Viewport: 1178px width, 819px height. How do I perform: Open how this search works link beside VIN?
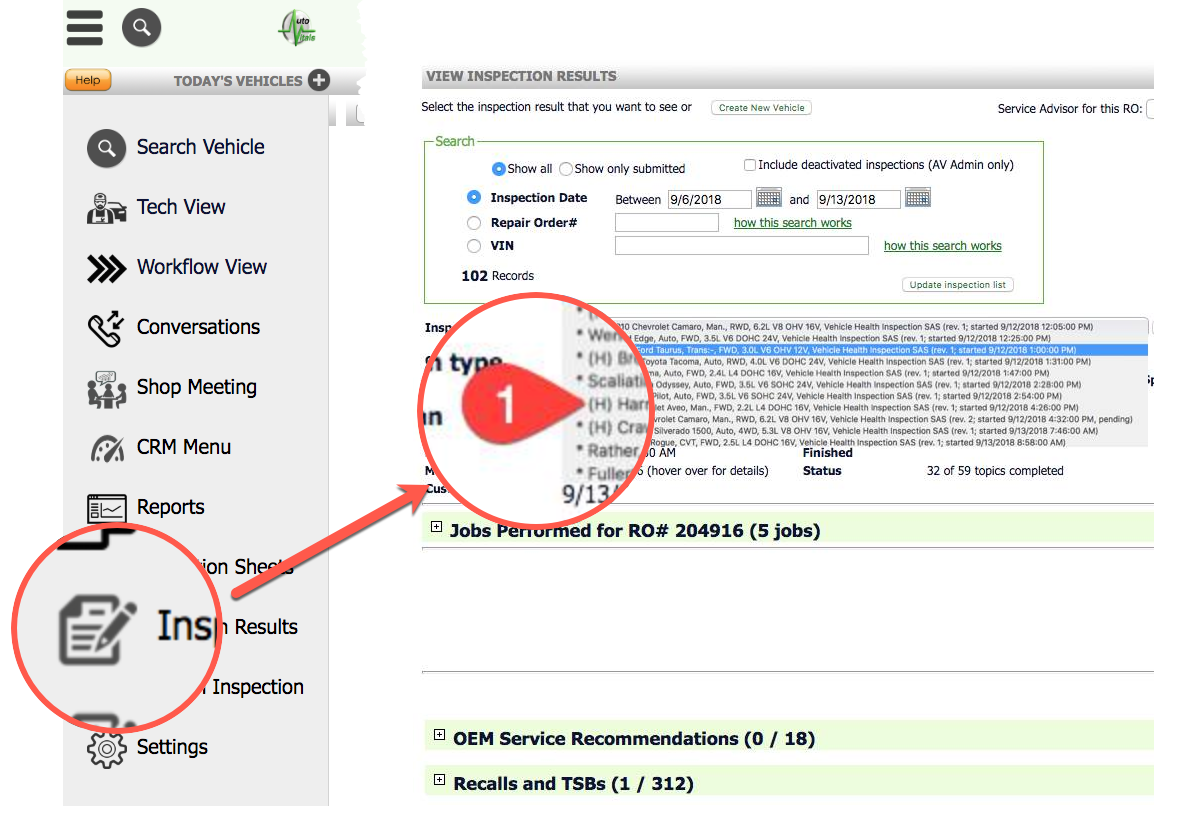(942, 246)
